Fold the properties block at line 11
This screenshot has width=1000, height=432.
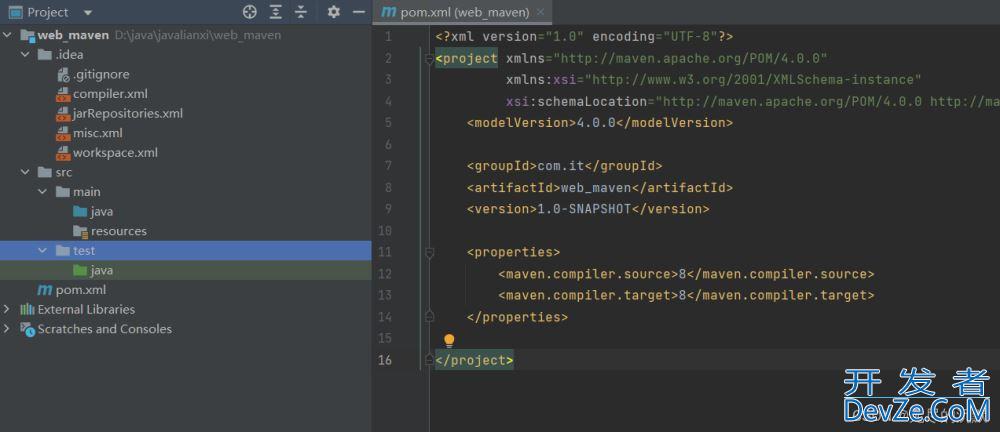pyautogui.click(x=429, y=253)
